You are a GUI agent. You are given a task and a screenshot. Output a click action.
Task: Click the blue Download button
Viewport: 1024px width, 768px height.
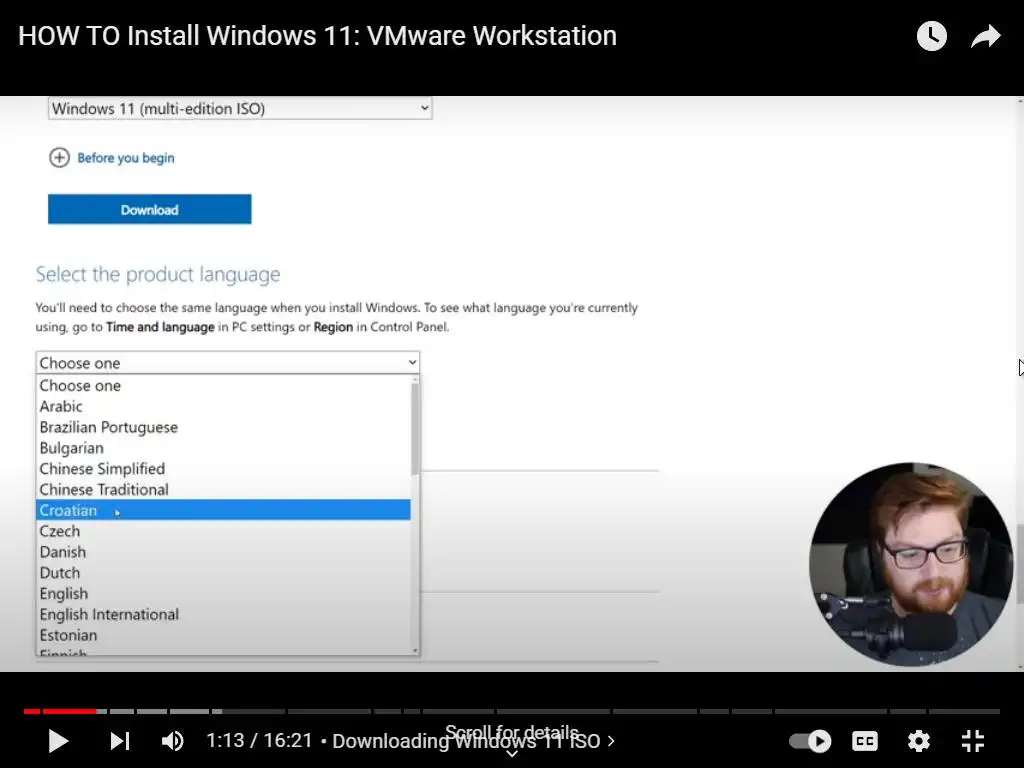[x=150, y=209]
